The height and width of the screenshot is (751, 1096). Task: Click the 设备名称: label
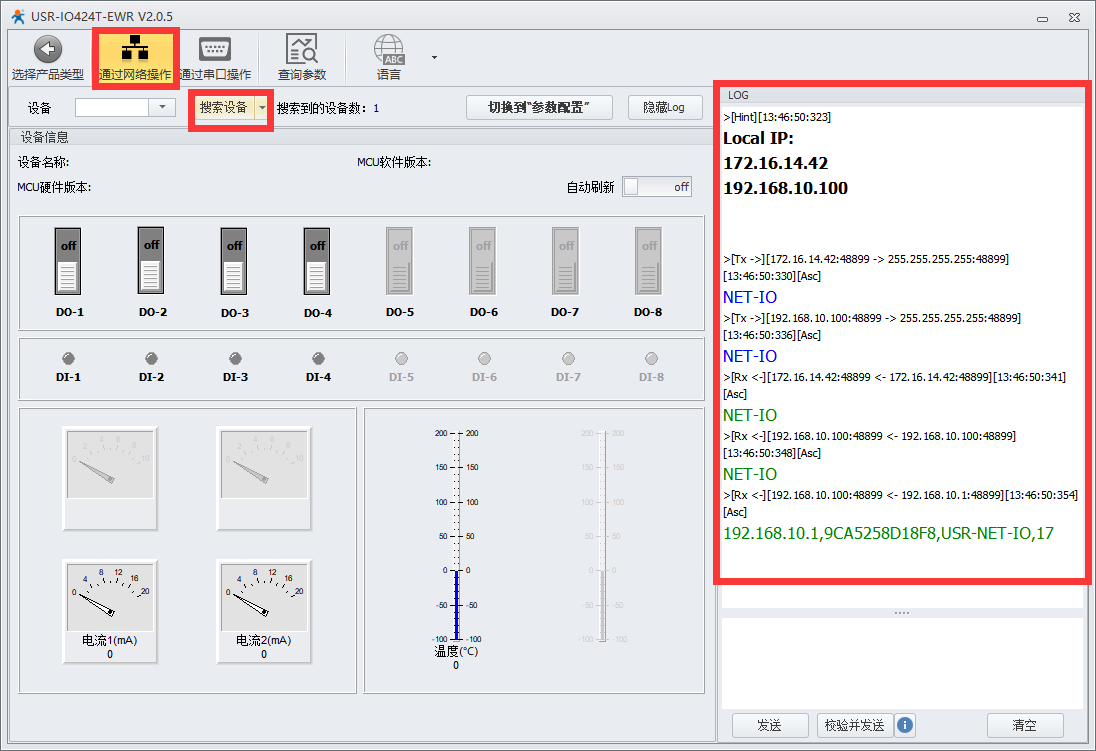(43, 162)
